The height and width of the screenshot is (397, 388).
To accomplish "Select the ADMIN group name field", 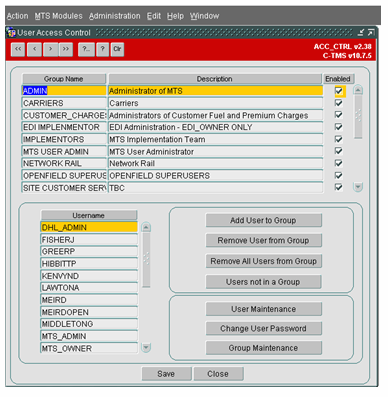I will tap(64, 91).
